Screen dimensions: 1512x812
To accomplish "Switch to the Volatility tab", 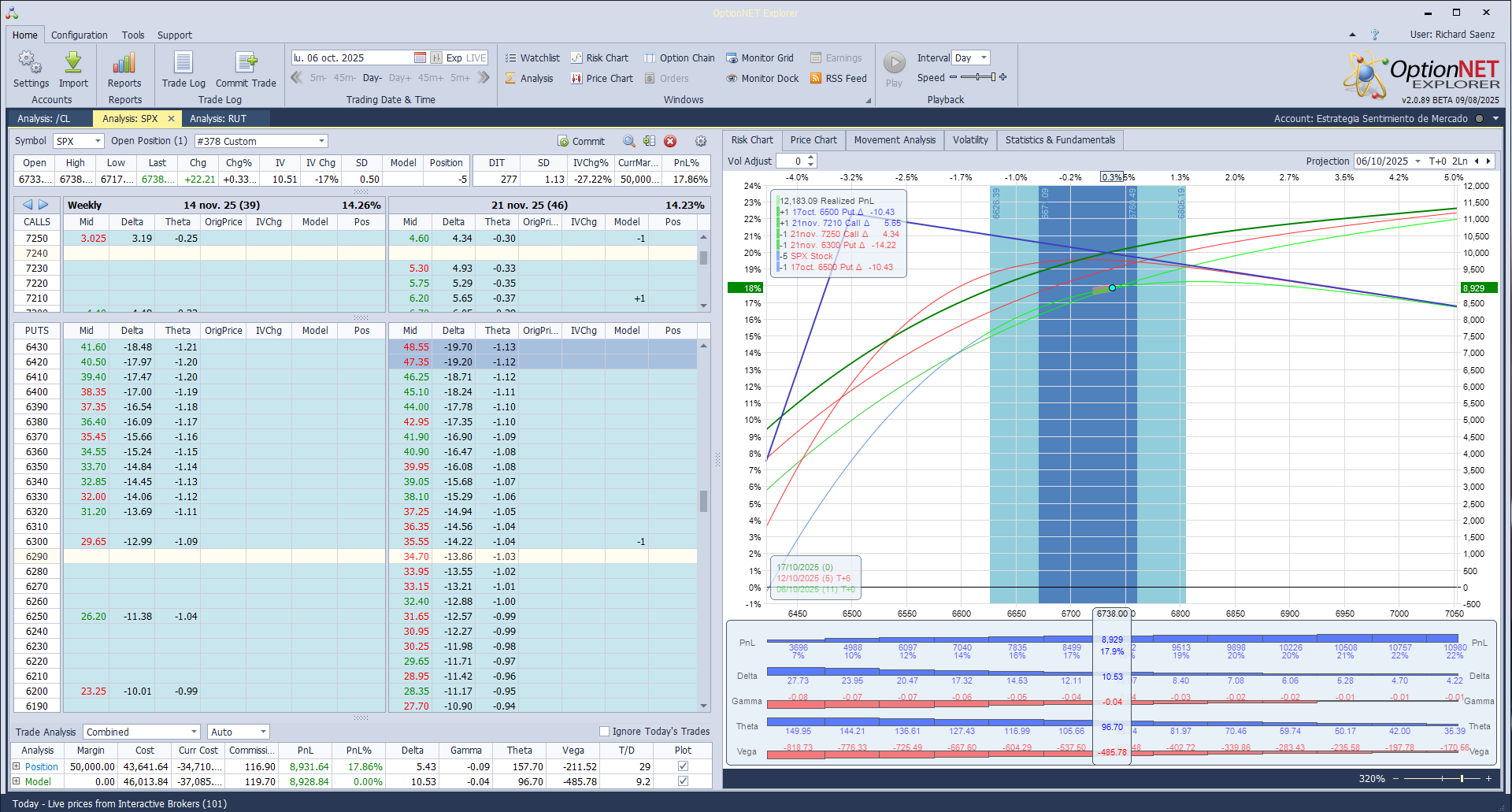I will 969,140.
